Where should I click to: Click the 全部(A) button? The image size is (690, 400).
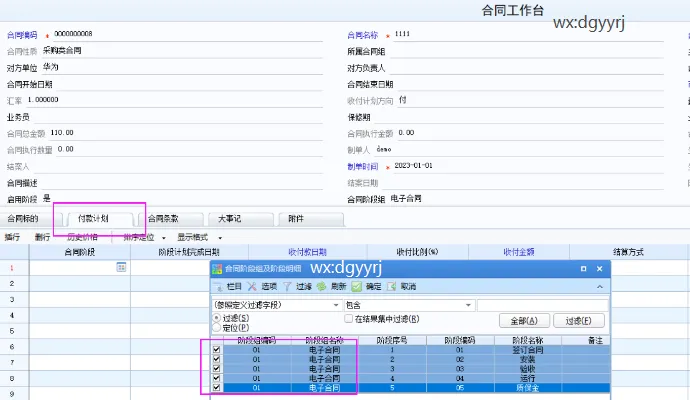coord(524,321)
